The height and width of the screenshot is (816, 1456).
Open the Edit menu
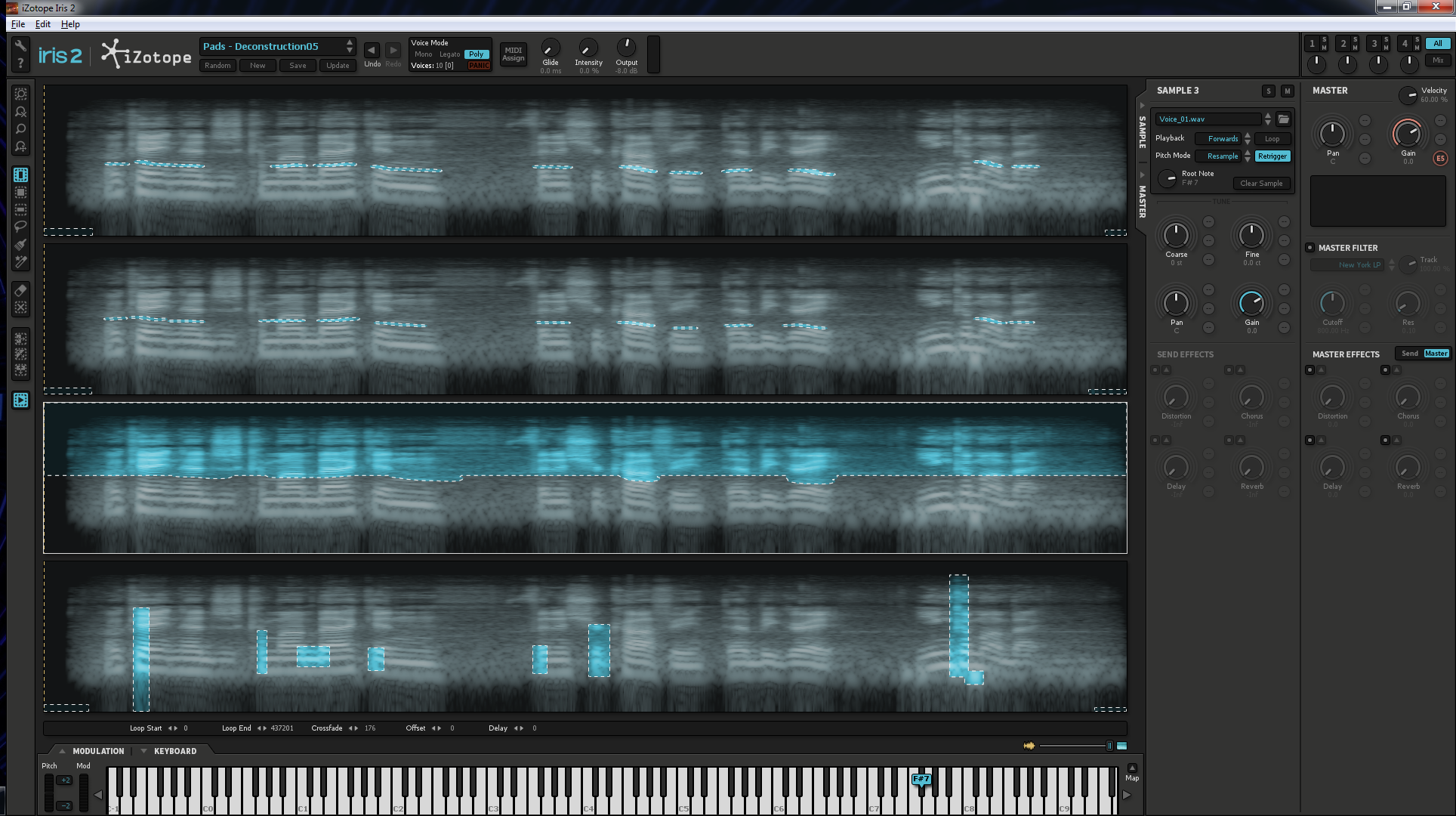click(43, 24)
